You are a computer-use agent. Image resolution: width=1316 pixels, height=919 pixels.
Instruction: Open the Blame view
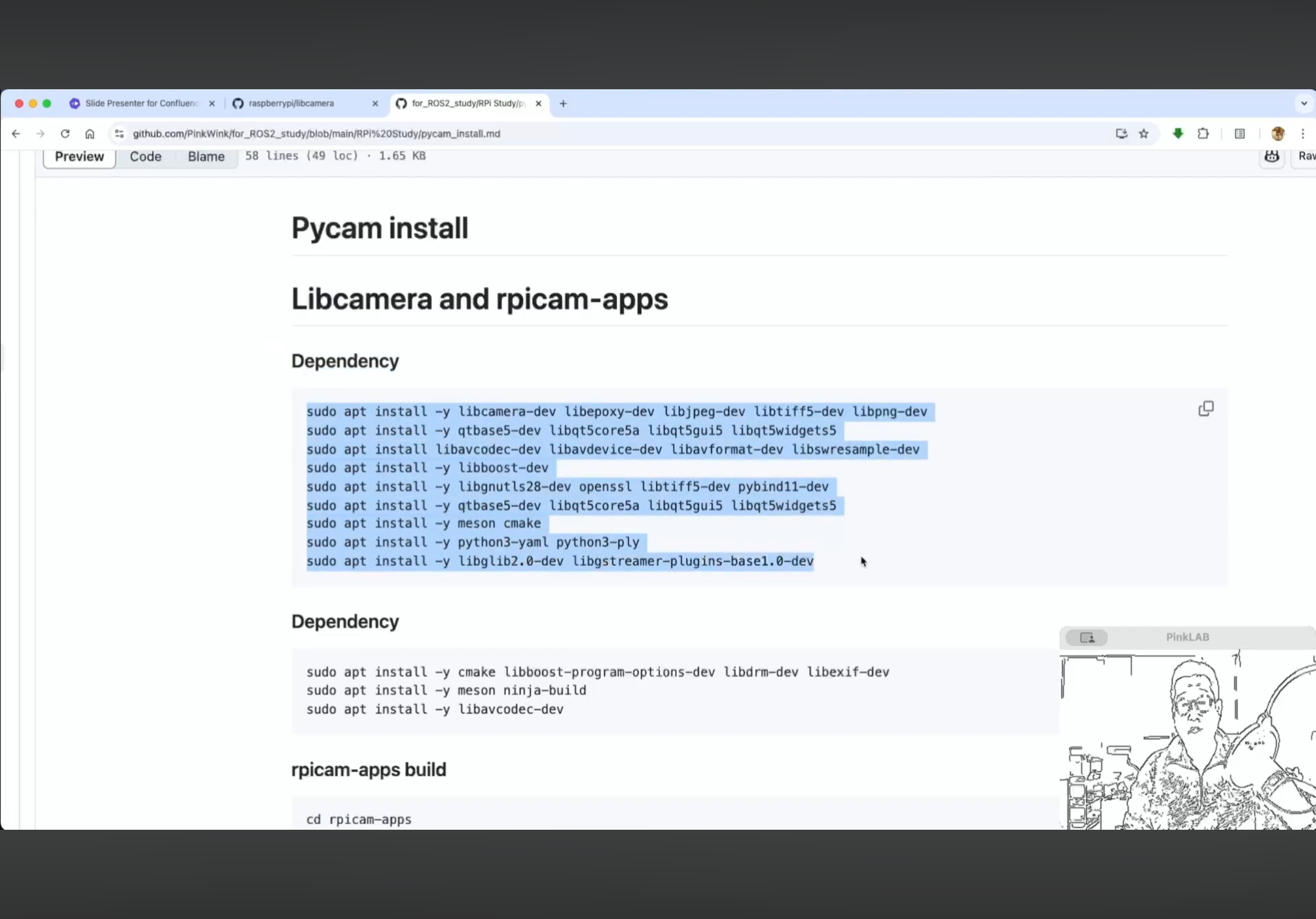point(206,156)
